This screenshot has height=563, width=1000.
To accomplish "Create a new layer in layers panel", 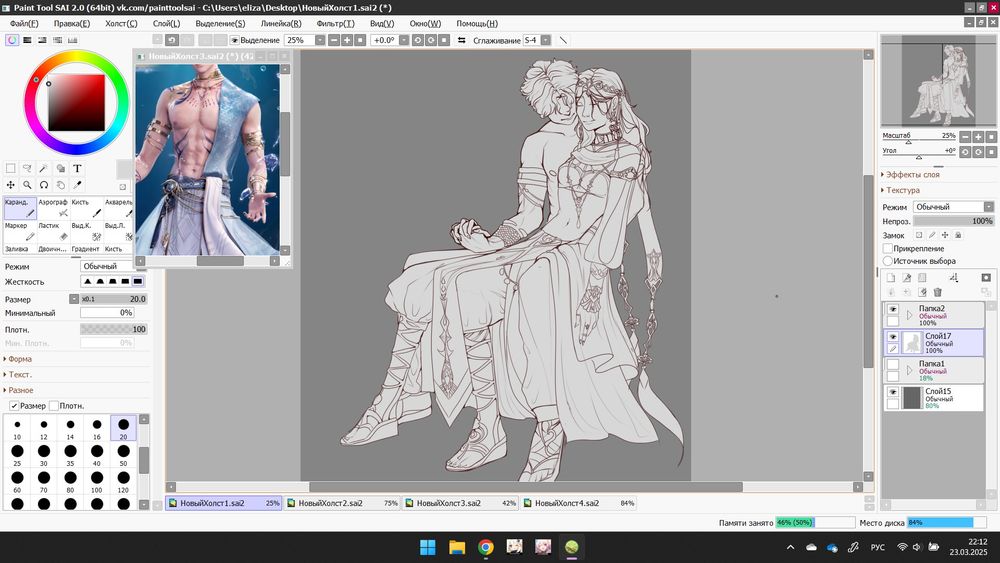I will pos(891,277).
